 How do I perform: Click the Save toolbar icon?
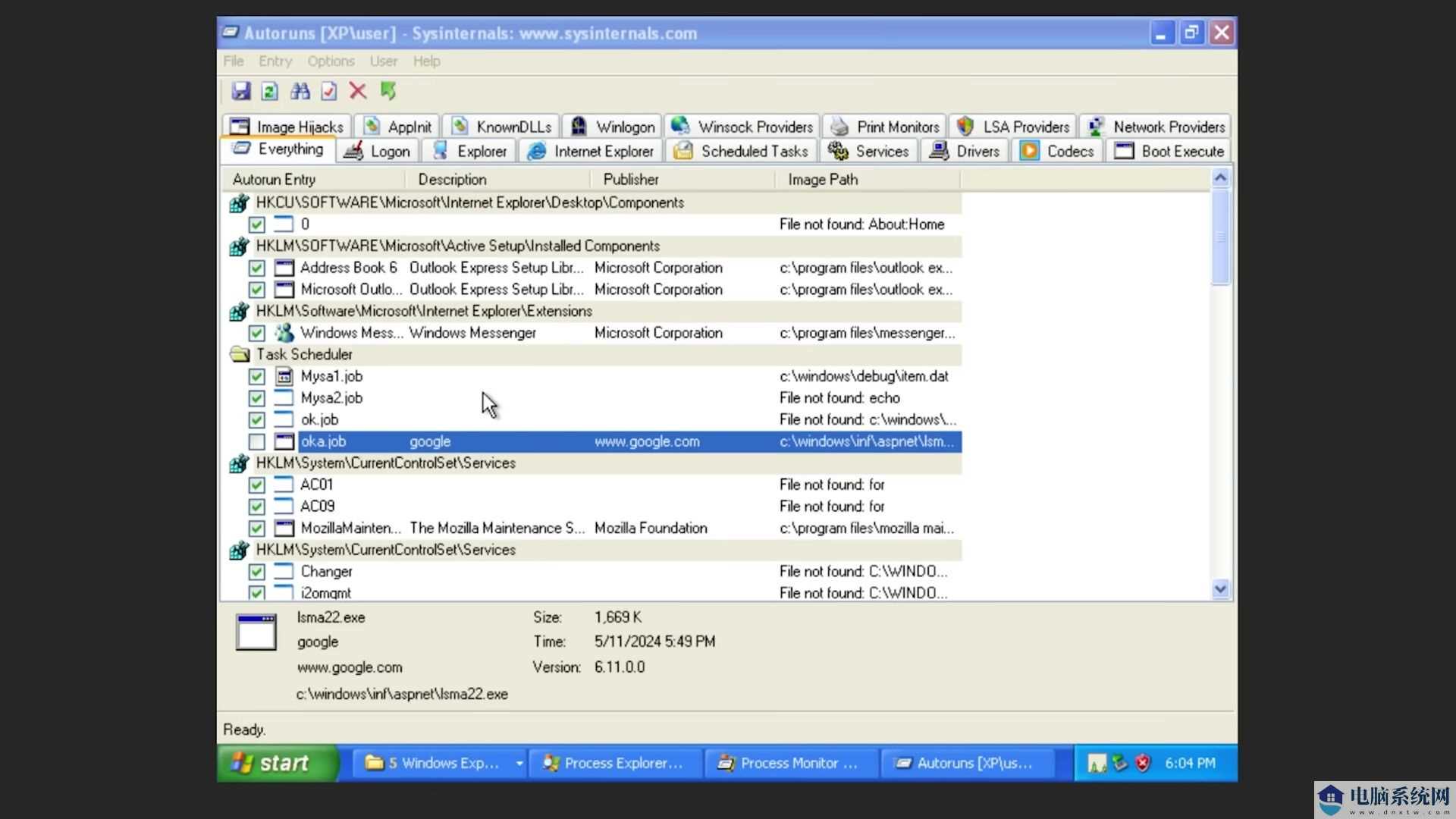coord(241,91)
